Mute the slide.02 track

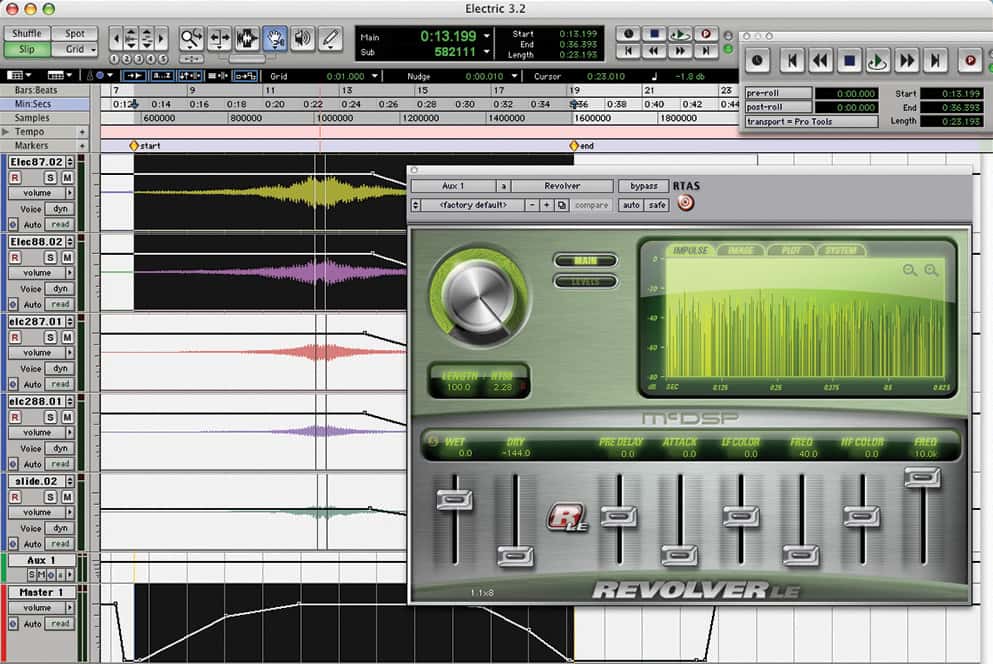[66, 497]
